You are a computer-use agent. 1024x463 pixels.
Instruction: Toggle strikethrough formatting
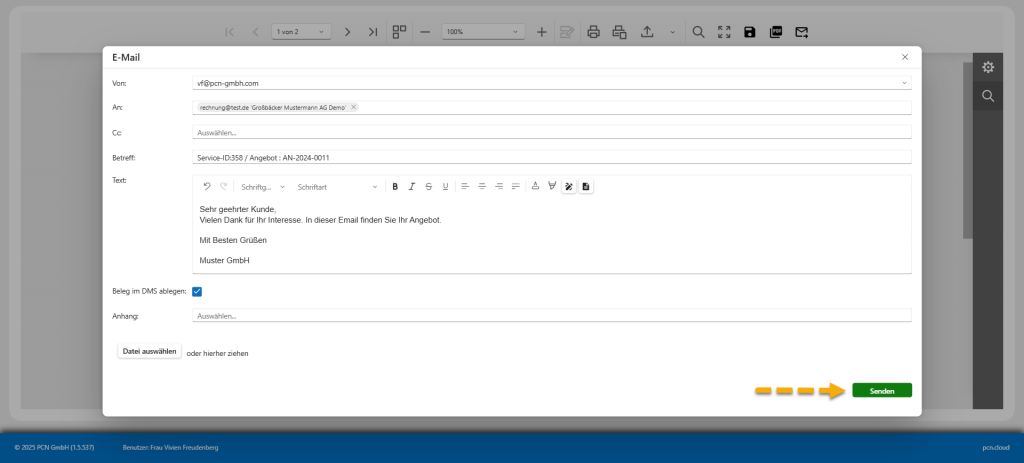click(x=428, y=187)
